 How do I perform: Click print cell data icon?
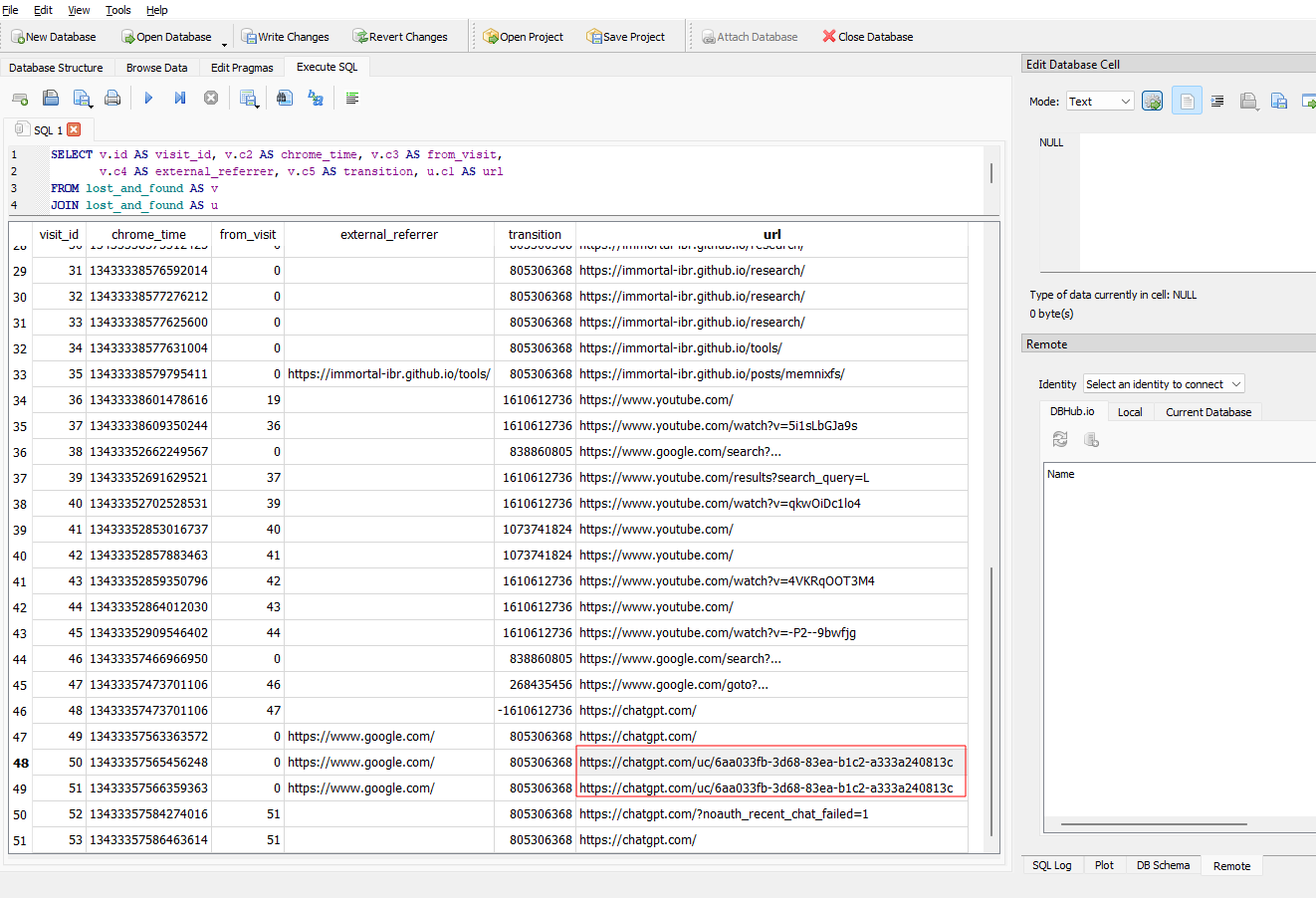tap(1248, 102)
